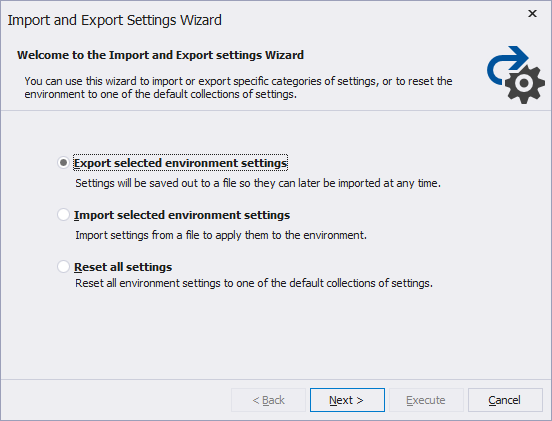Click 'Settings will be saved out to a file' description
This screenshot has width=552, height=421.
[x=258, y=183]
